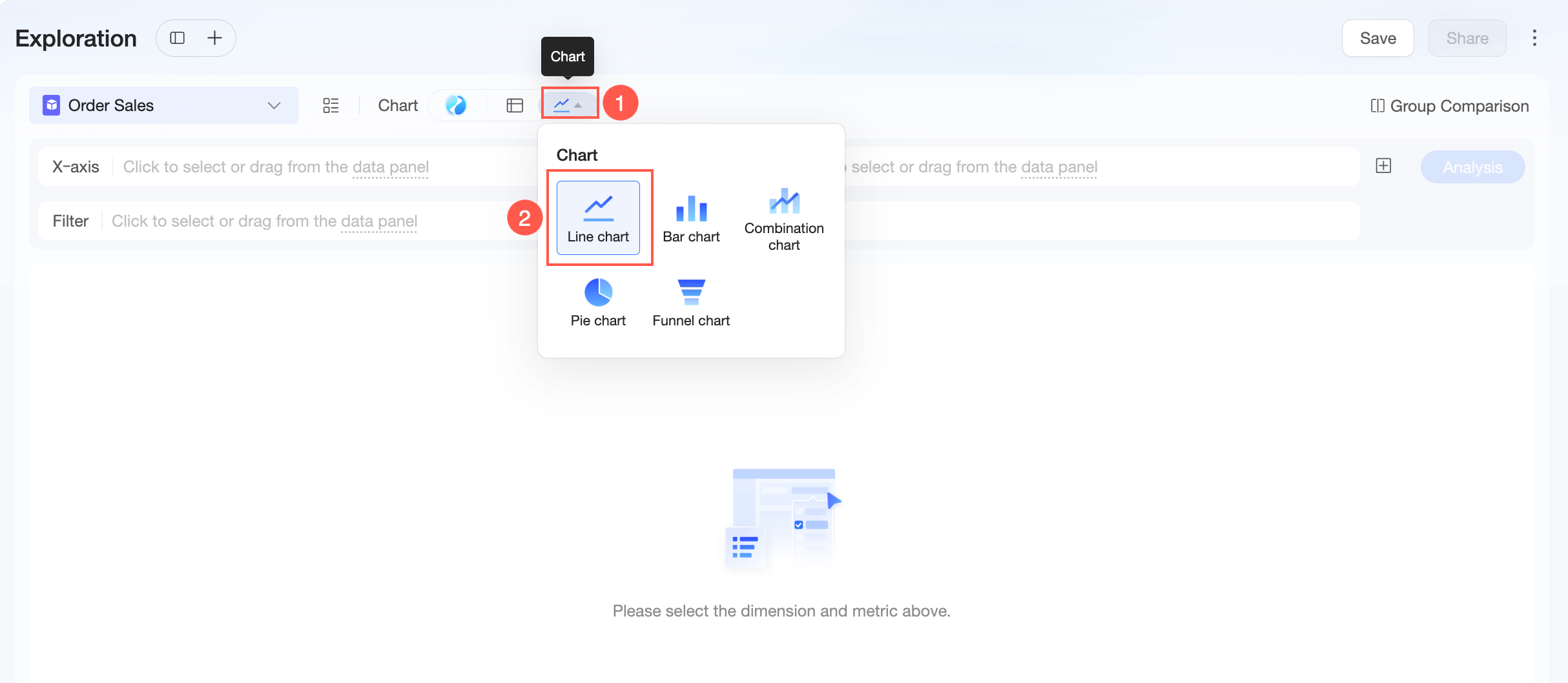
Task: Open the more options vertical dots menu
Action: point(1534,38)
